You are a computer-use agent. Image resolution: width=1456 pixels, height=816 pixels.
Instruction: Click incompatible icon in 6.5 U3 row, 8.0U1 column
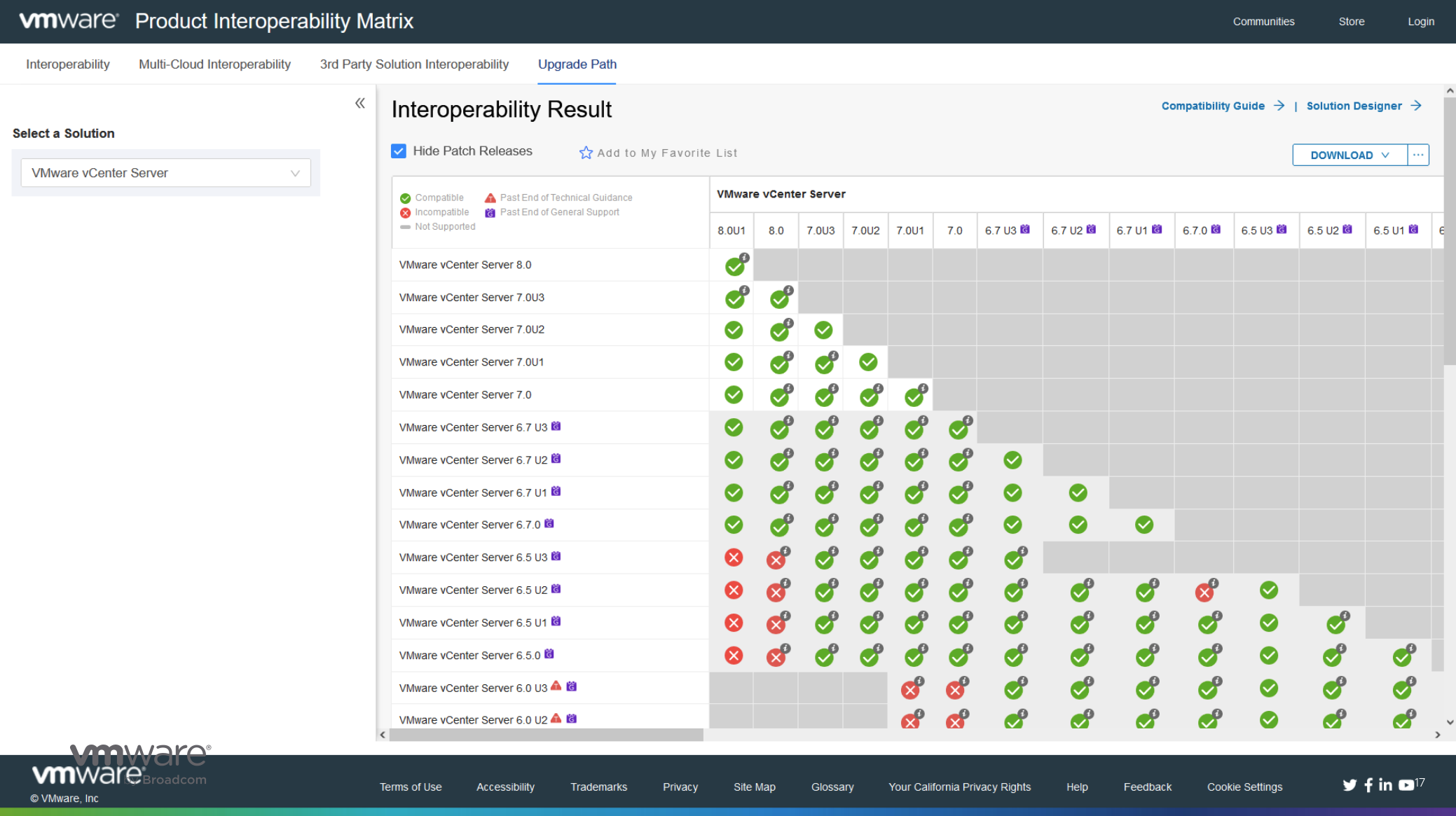coord(734,558)
